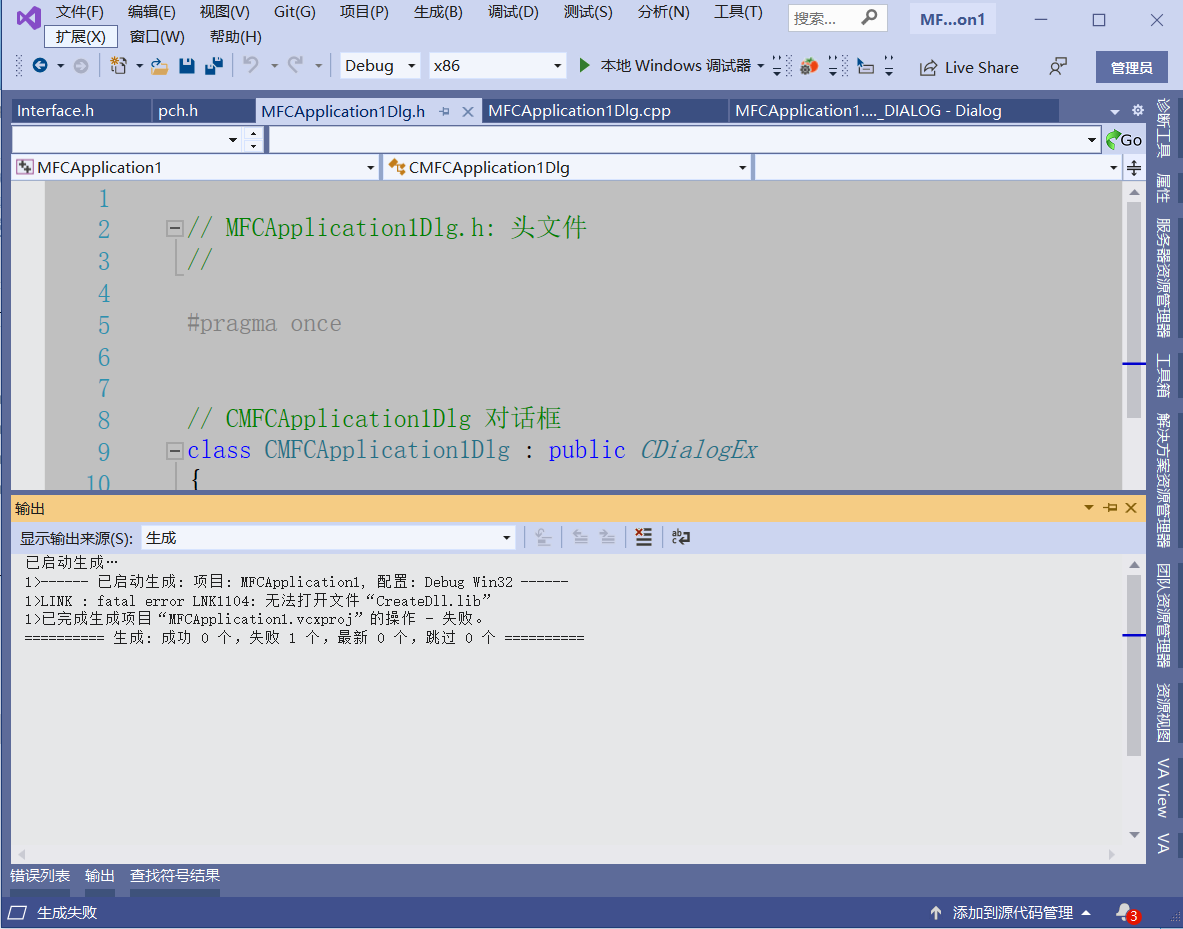Start debugging with the green play icon
1183x929 pixels.
(584, 66)
